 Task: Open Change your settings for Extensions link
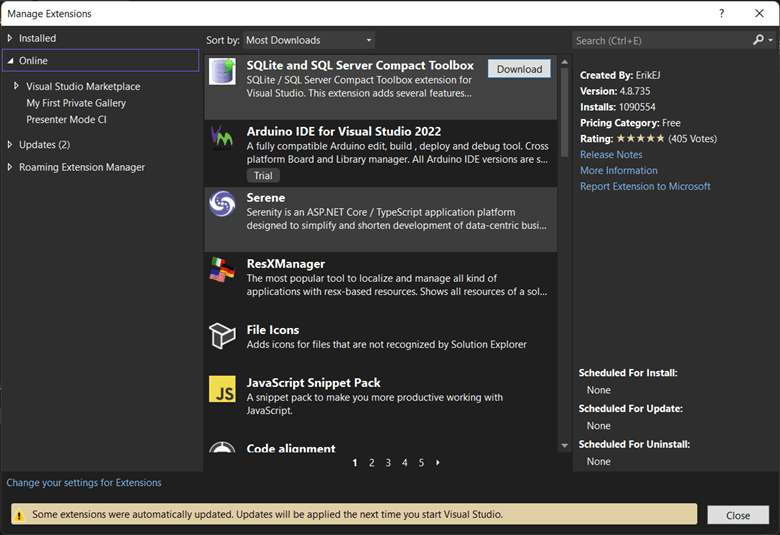tap(84, 483)
